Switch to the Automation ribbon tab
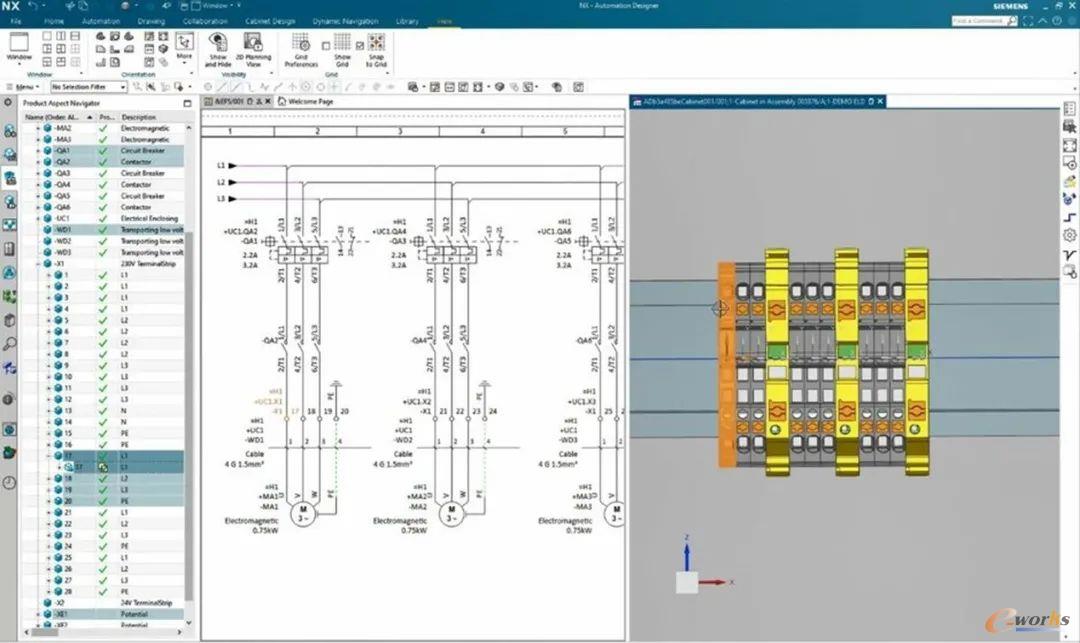Viewport: 1080px width, 643px height. [101, 21]
